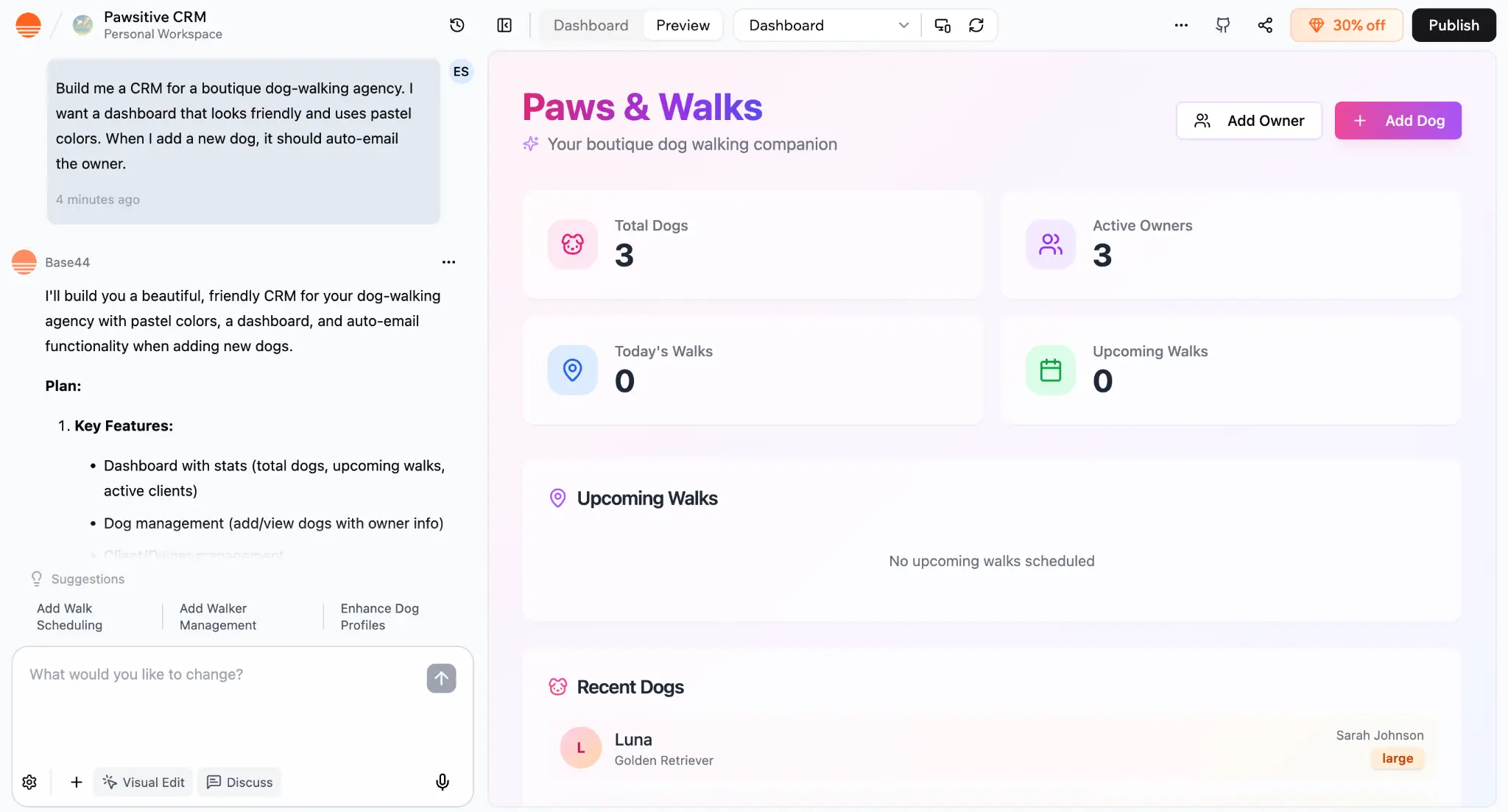Open options on the Base44 message
The height and width of the screenshot is (812, 1508).
[x=449, y=262]
